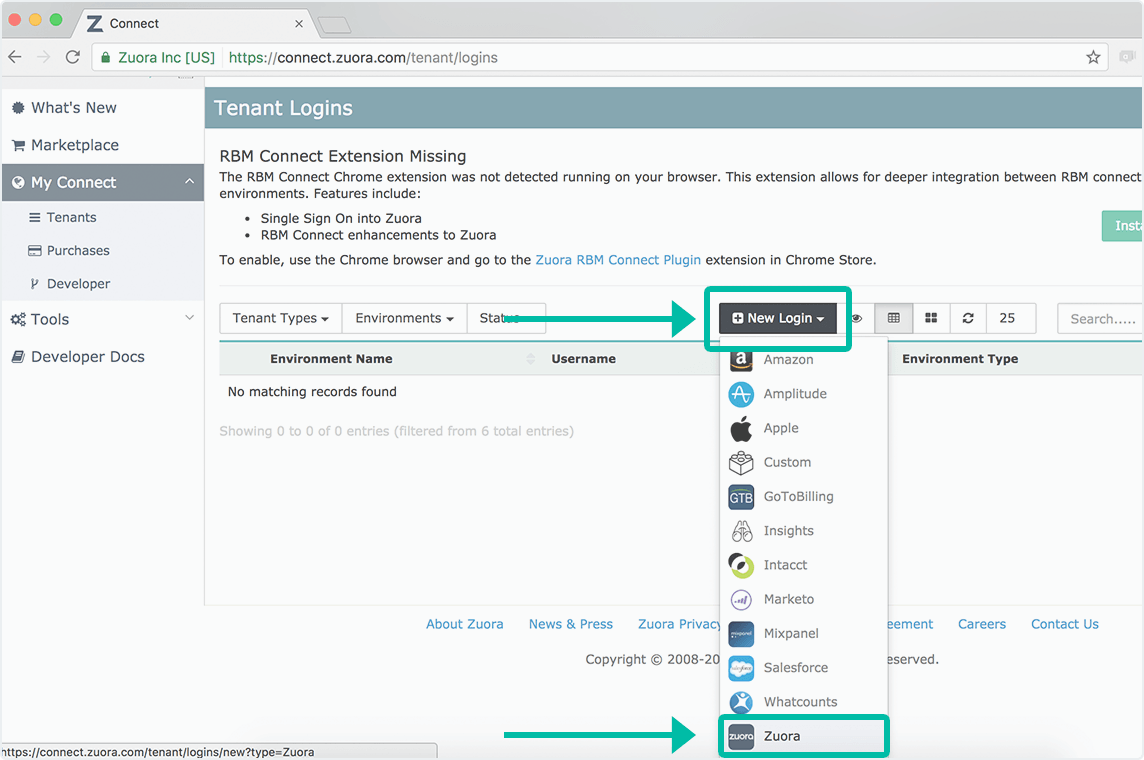Choose Salesforce in the login type list

point(803,668)
